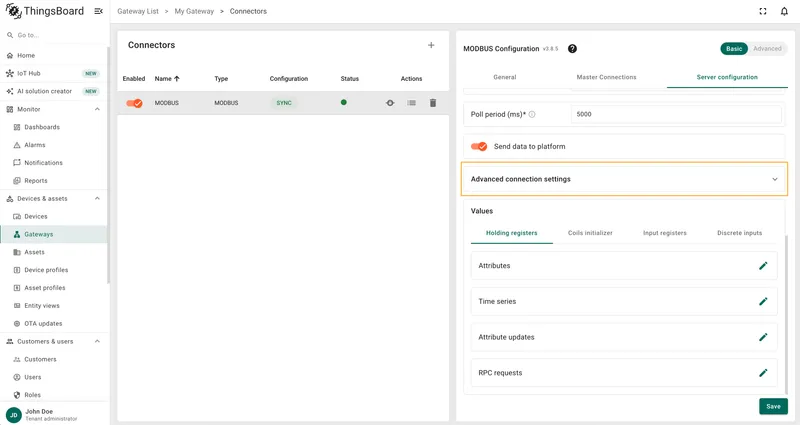
Task: Edit holding registers Attribute updates
Action: point(763,337)
